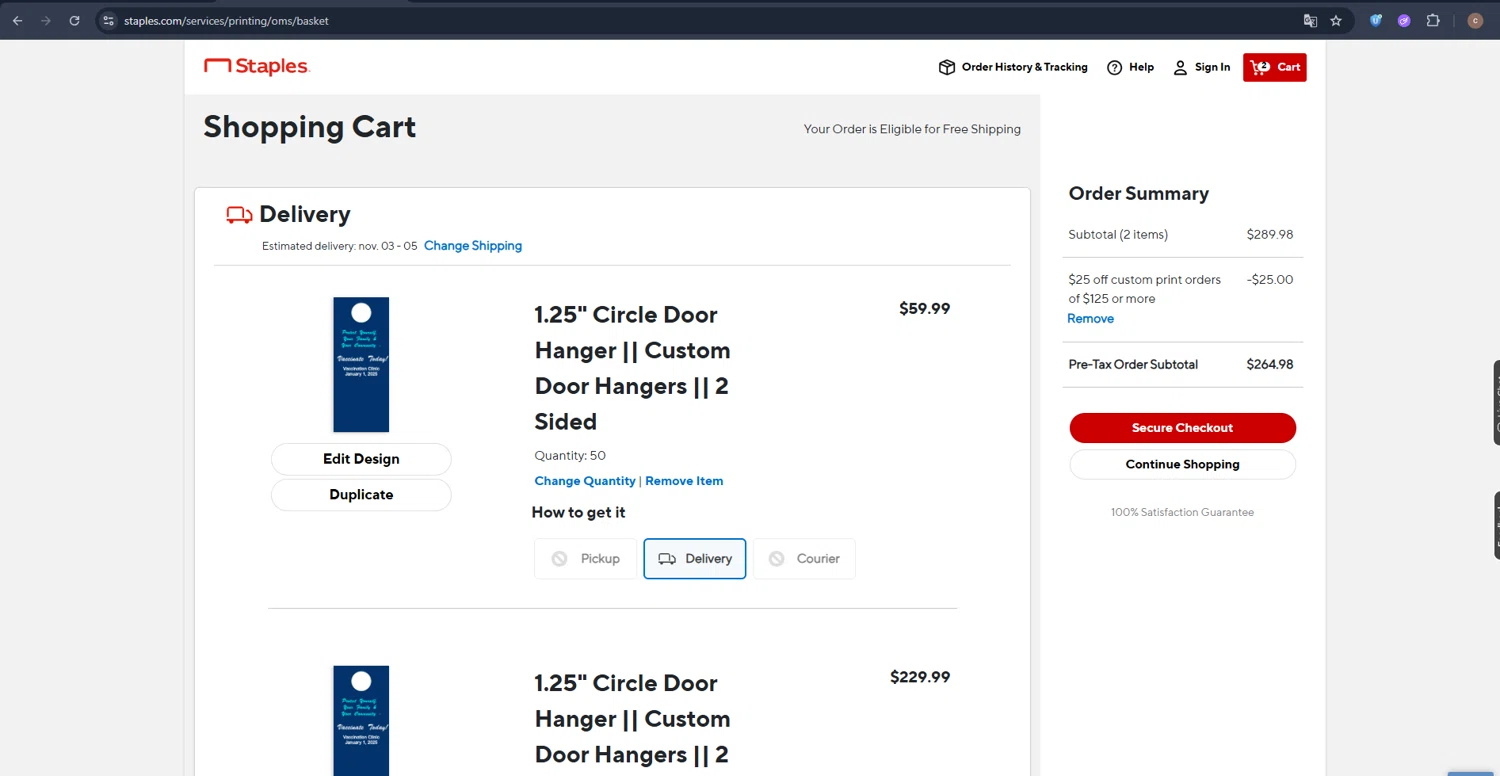Screen dimensions: 1500x776
Task: Click the browser forward arrow
Action: coord(45,20)
